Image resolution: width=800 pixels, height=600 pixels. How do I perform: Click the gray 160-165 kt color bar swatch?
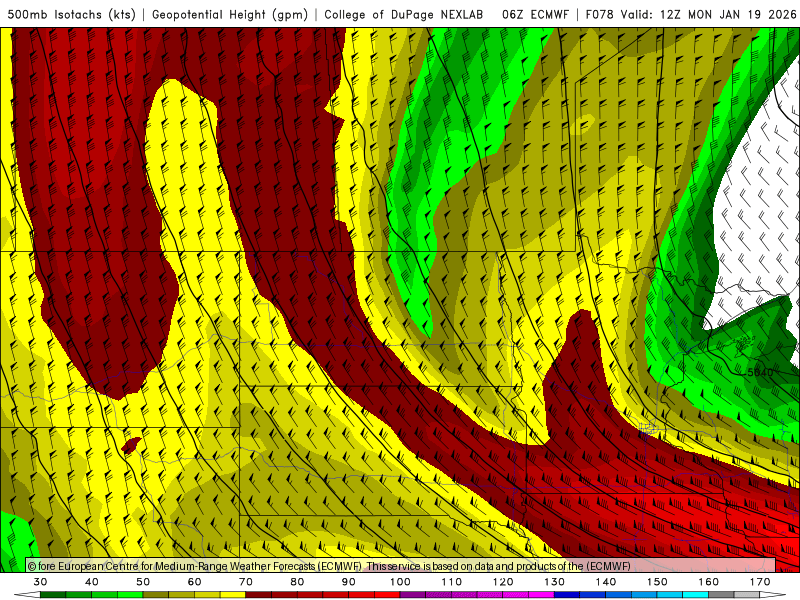pos(721,595)
